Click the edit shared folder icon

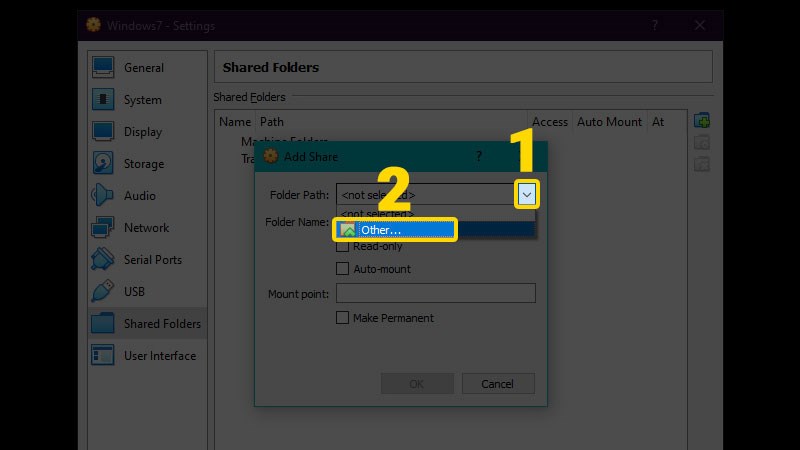pyautogui.click(x=702, y=143)
